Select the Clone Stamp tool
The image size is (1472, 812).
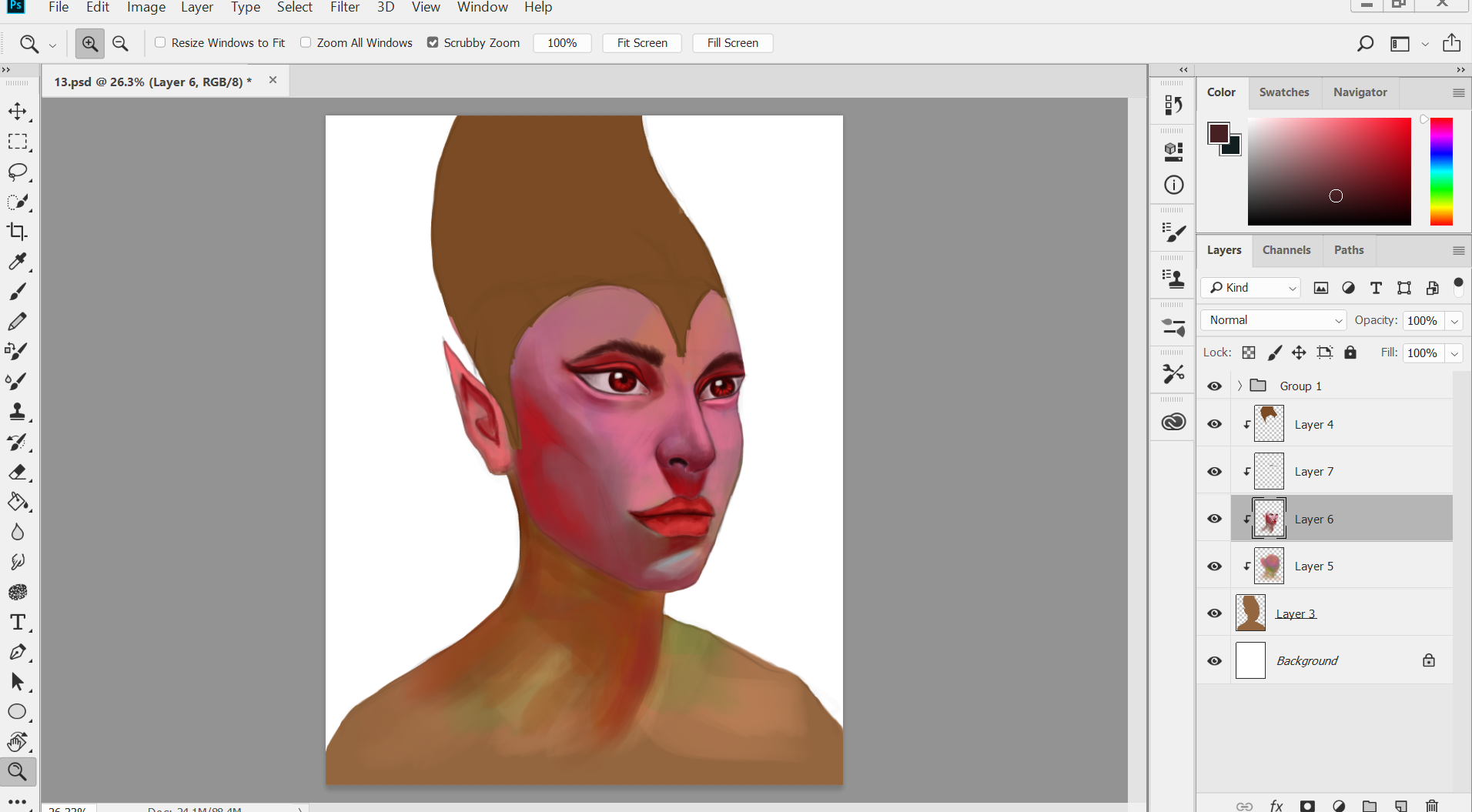coord(17,412)
